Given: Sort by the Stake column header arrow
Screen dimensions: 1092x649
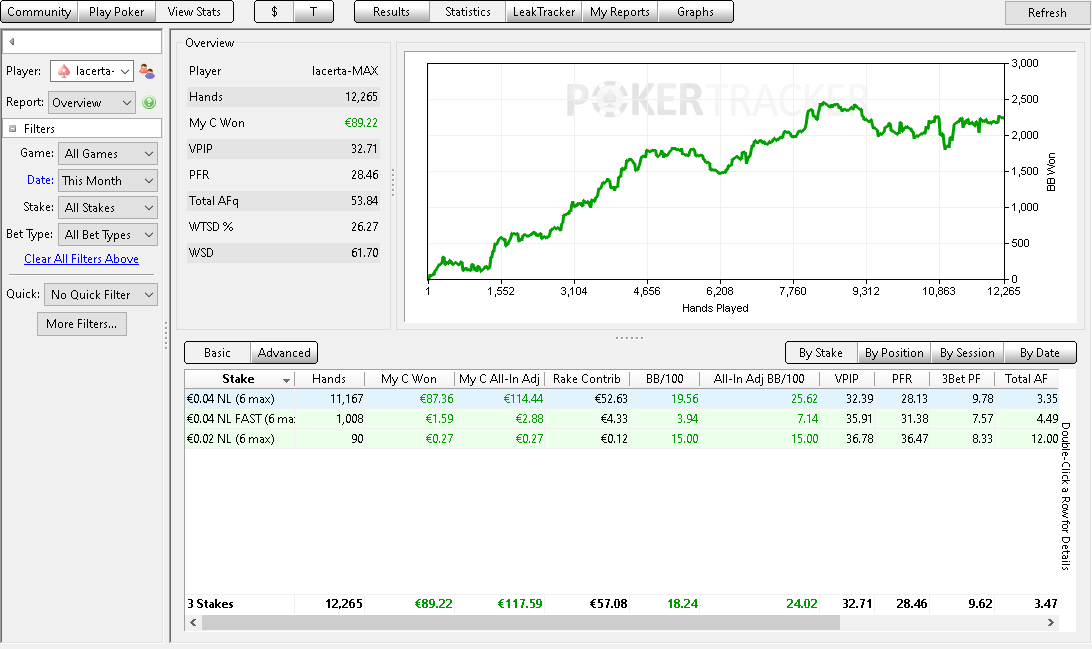Looking at the screenshot, I should pyautogui.click(x=286, y=380).
